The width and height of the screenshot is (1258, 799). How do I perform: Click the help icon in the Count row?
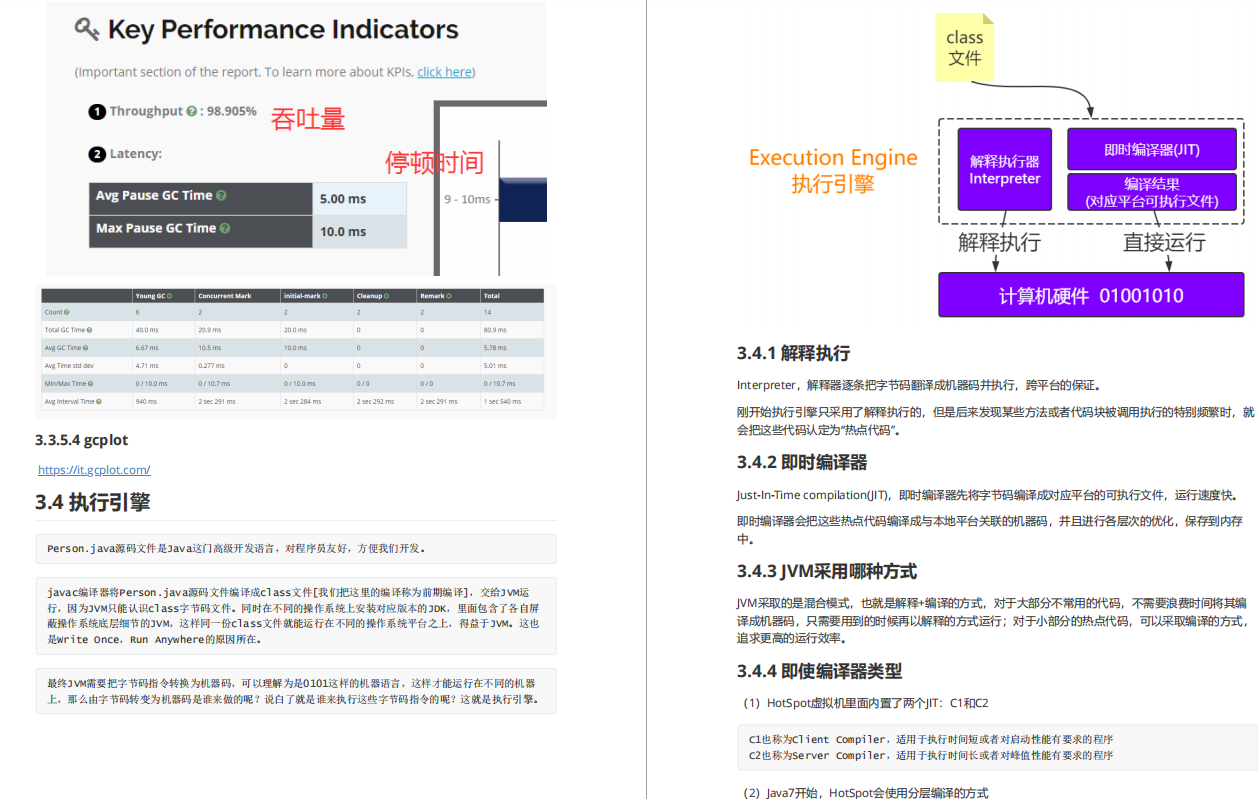pos(67,312)
